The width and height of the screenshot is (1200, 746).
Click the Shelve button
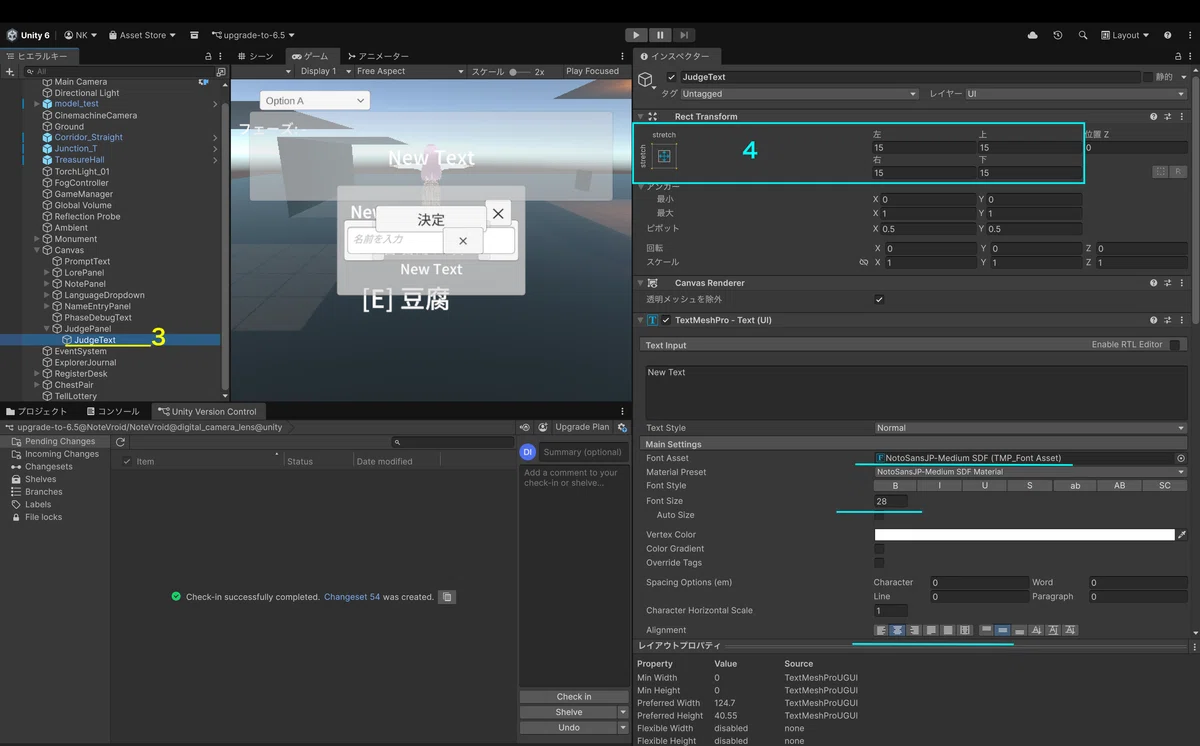coord(568,713)
